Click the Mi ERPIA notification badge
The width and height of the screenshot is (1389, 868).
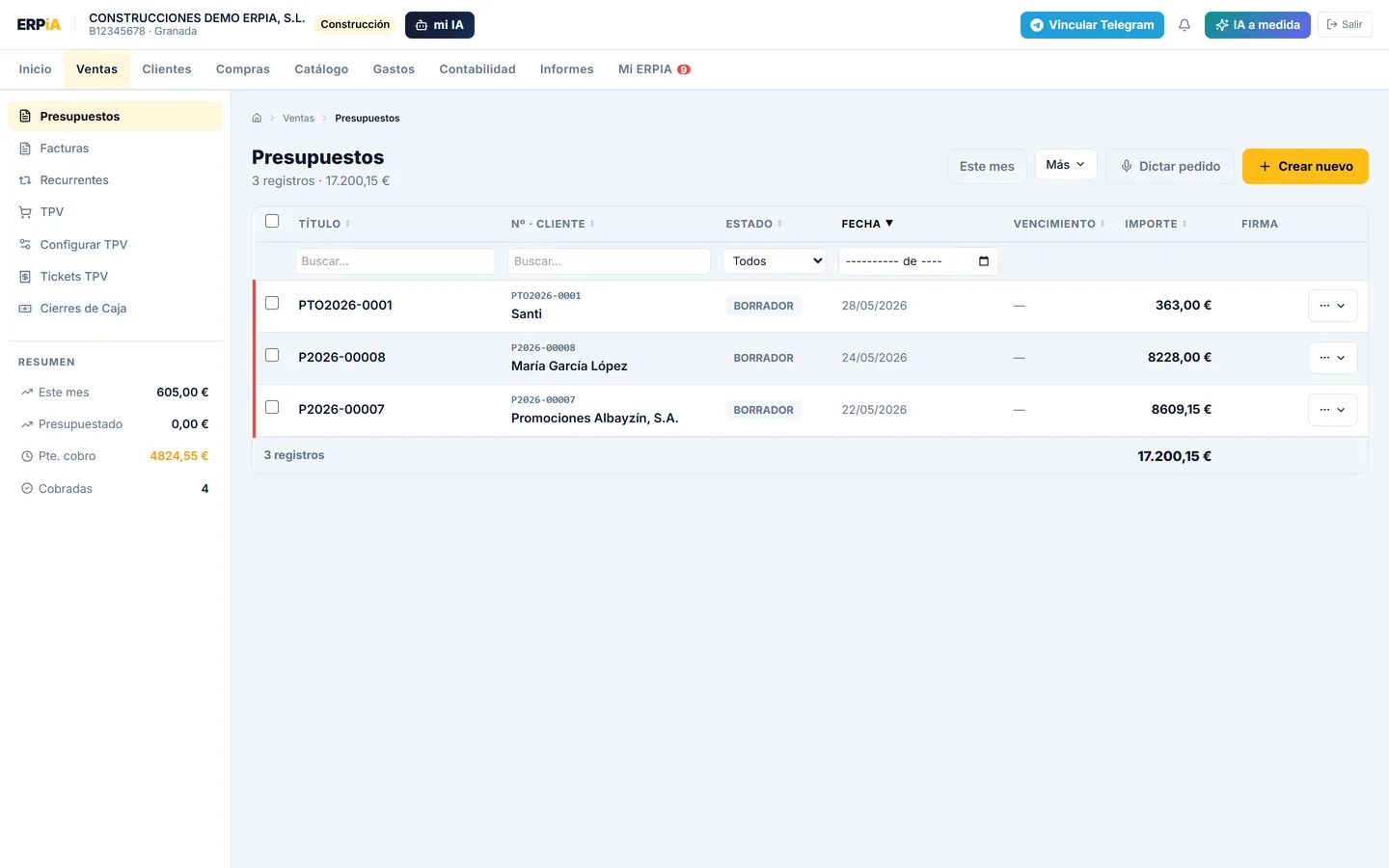pos(684,69)
